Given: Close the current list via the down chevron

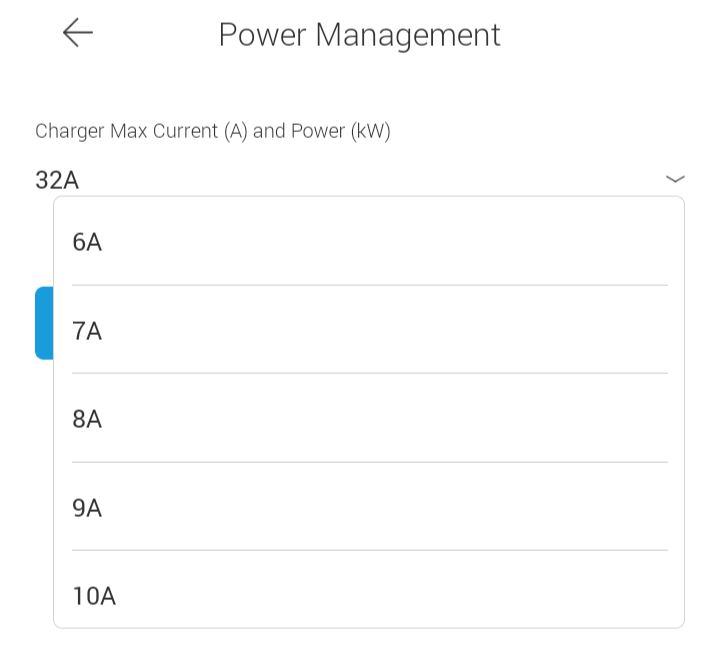Looking at the screenshot, I should [675, 179].
